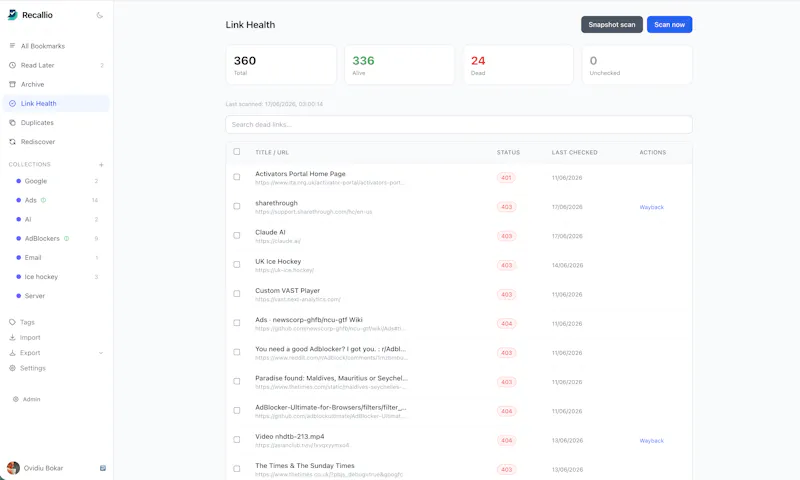Click the Snapshot scan button
This screenshot has height=480, width=800.
coord(612,24)
